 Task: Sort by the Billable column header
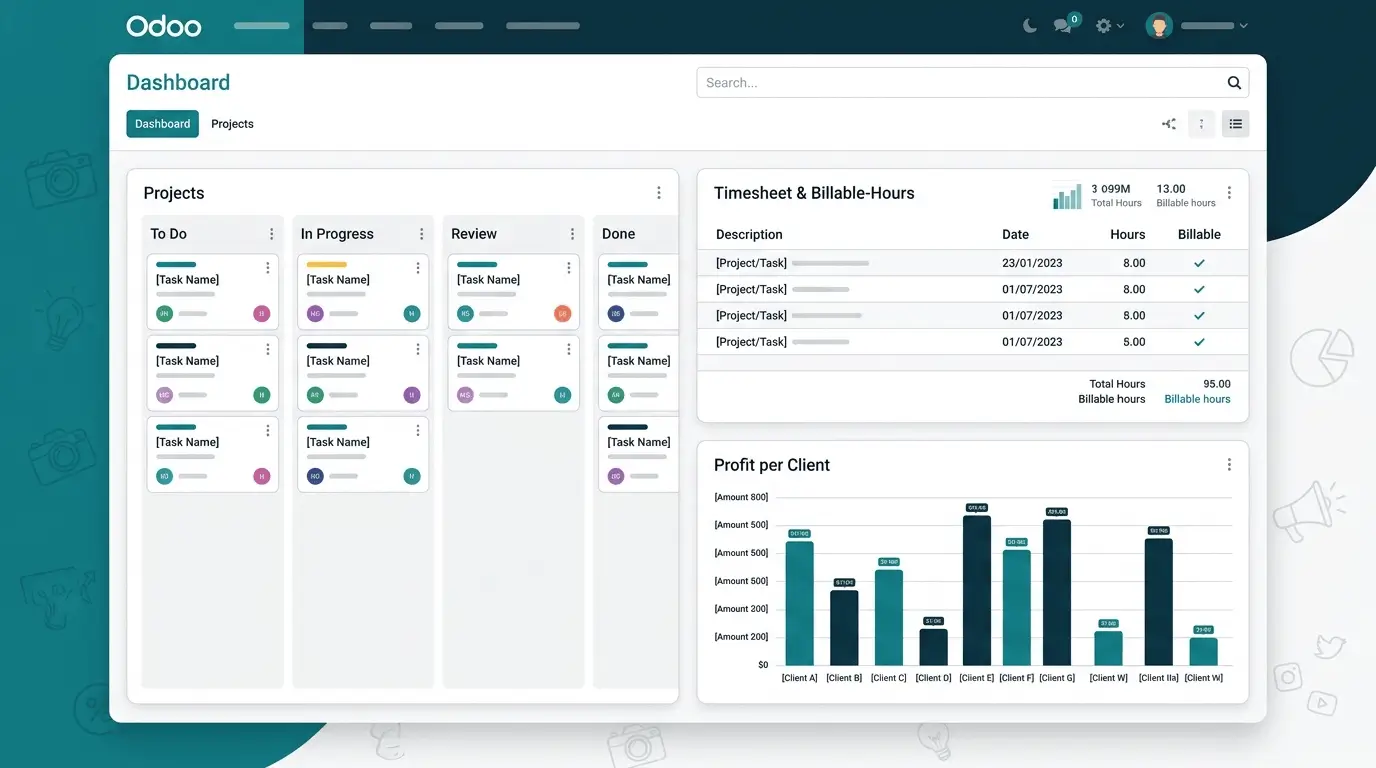[x=1199, y=234]
